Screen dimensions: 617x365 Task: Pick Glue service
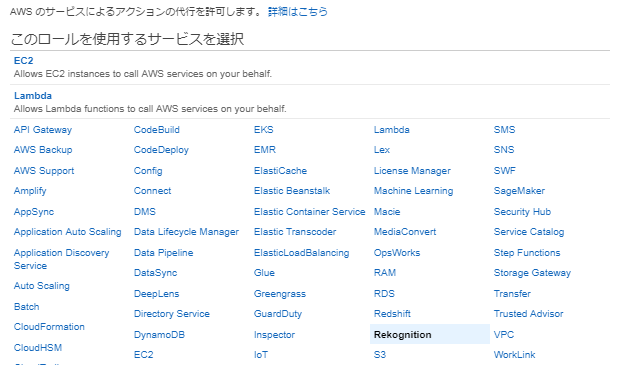[x=264, y=273]
